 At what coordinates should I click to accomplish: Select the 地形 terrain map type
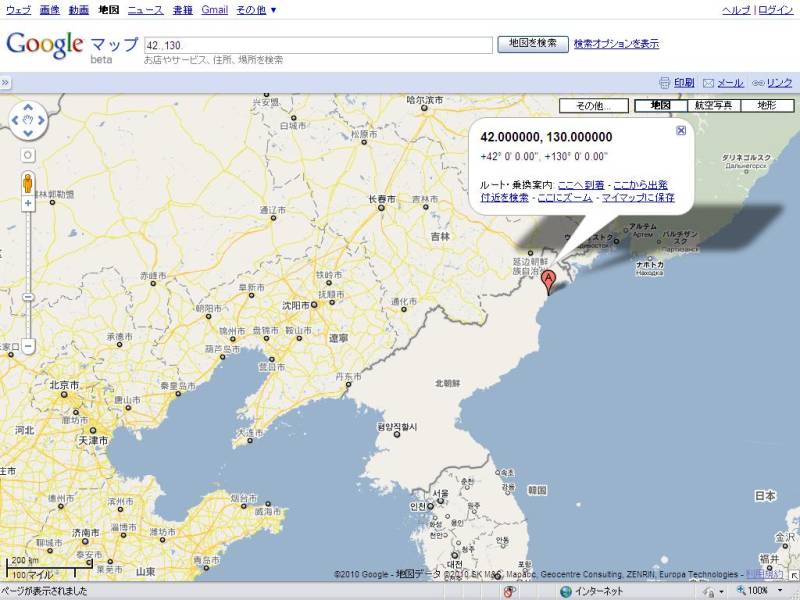pyautogui.click(x=766, y=105)
